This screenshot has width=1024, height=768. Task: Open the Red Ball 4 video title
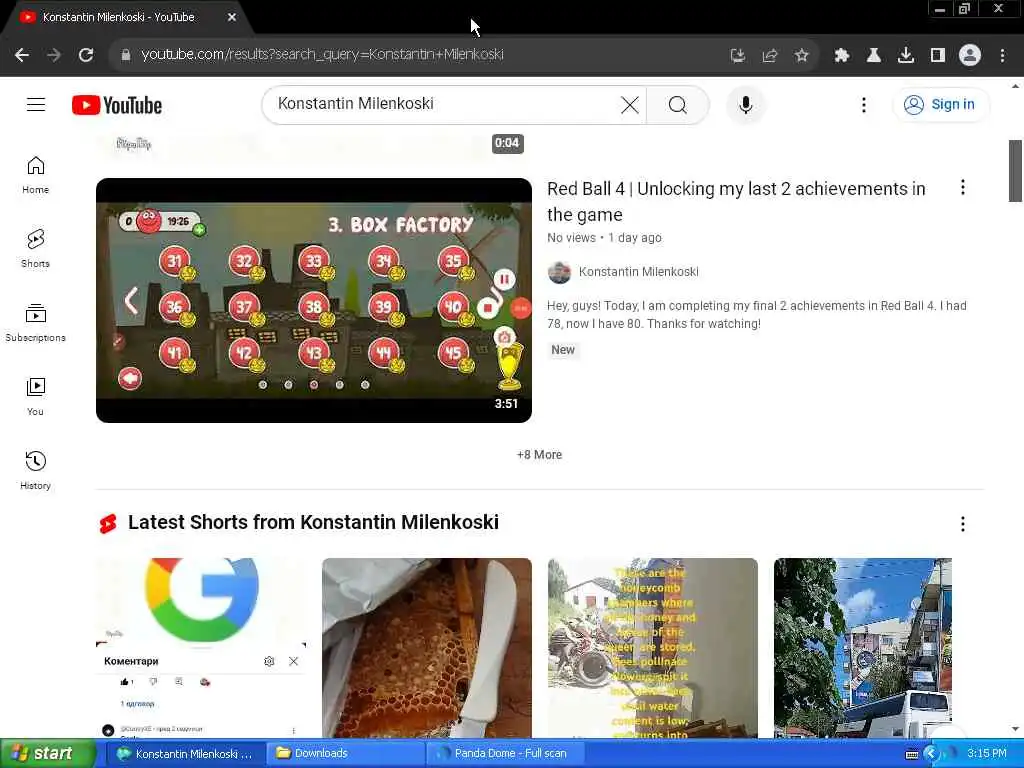point(736,201)
